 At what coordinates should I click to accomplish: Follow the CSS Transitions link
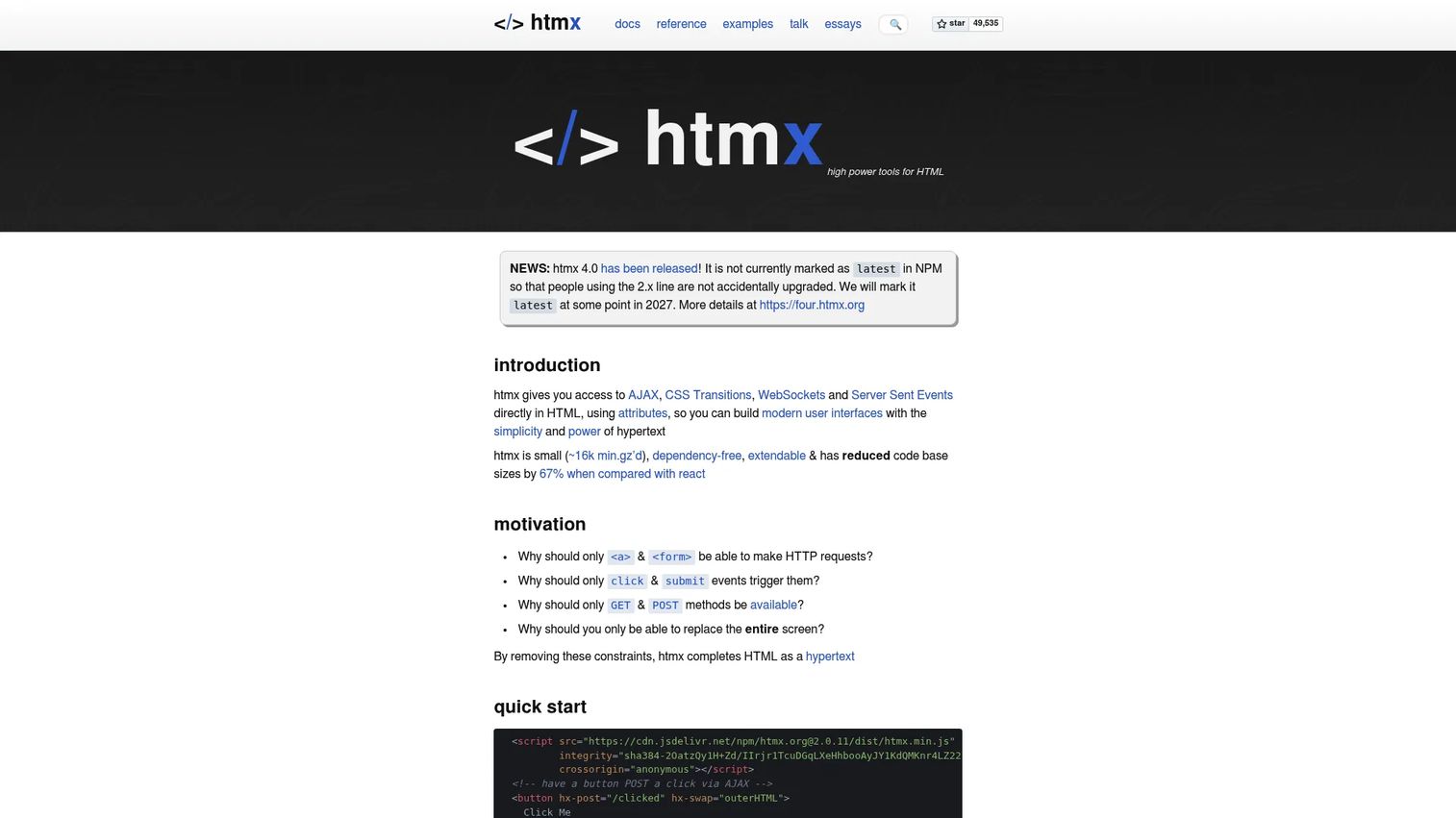[x=708, y=395]
